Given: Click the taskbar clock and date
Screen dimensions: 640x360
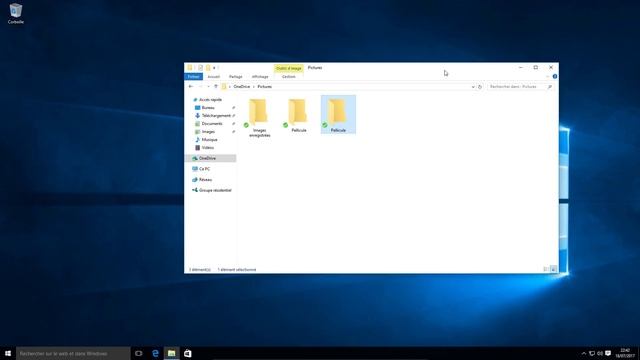Looking at the screenshot, I should coord(625,353).
